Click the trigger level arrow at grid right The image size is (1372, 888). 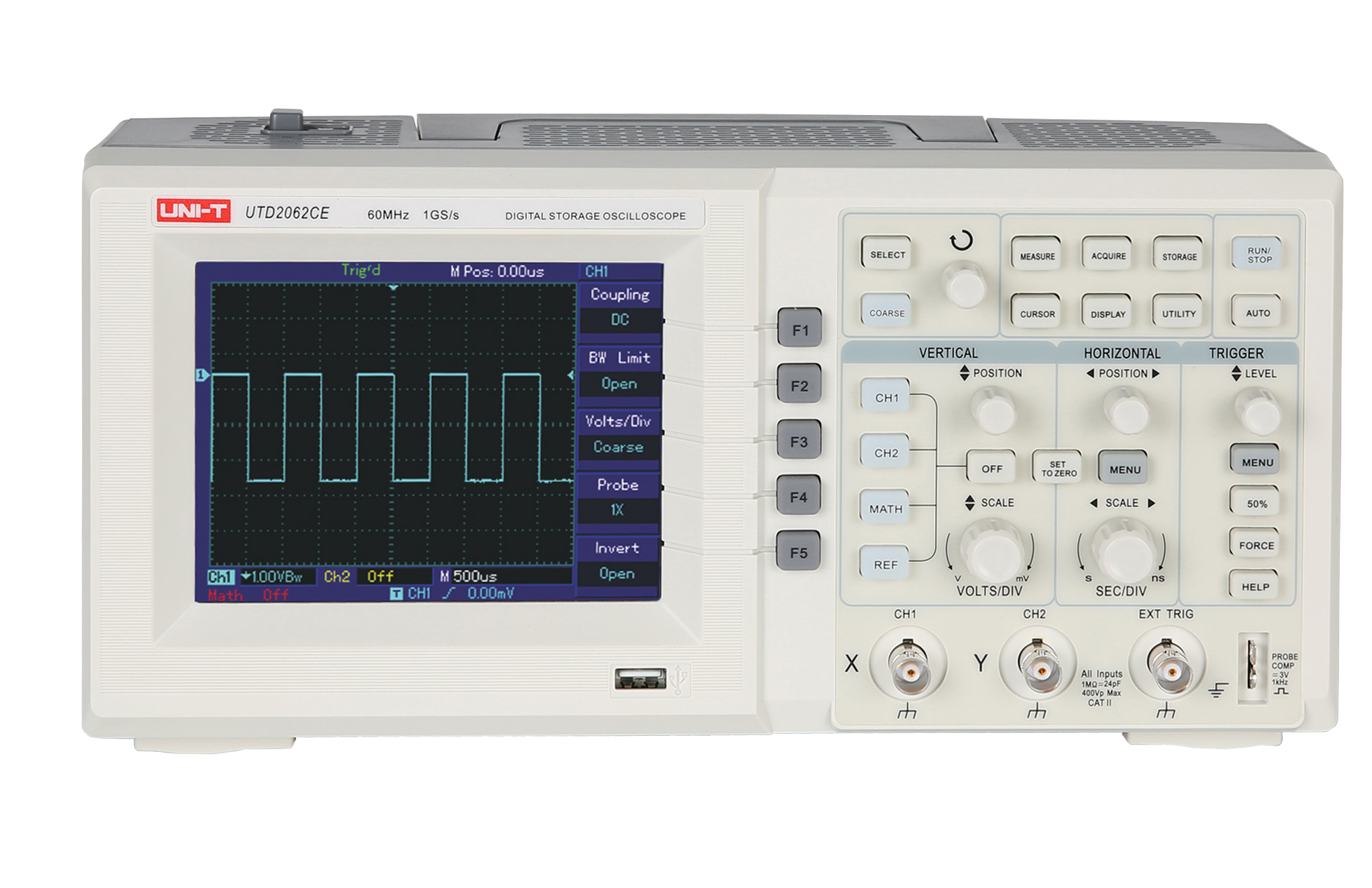(570, 376)
